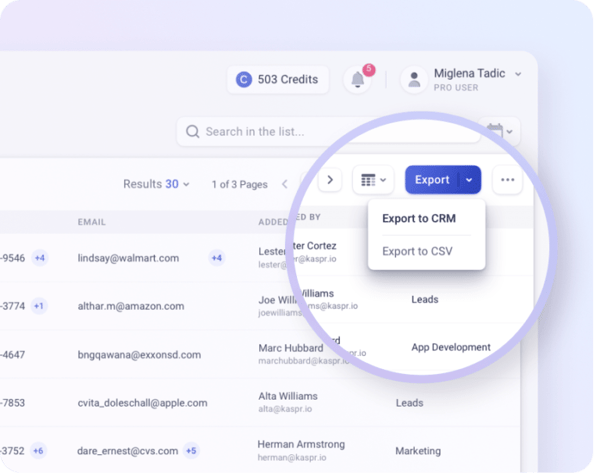Click 1 of 3 Pages indicator
600x473 pixels.
coord(240,184)
